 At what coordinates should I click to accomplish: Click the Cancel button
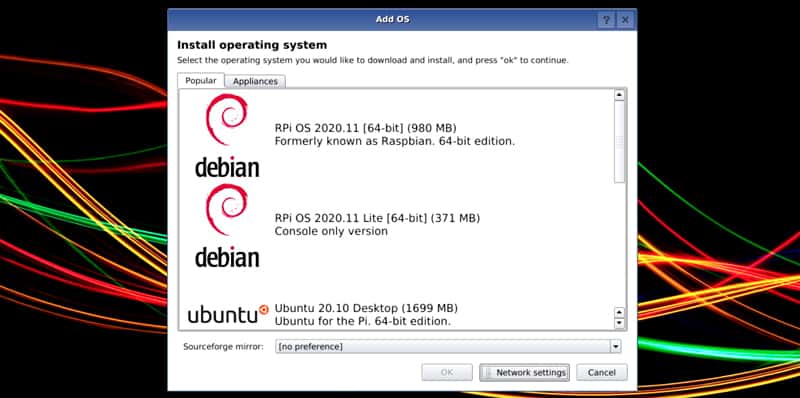(x=602, y=372)
